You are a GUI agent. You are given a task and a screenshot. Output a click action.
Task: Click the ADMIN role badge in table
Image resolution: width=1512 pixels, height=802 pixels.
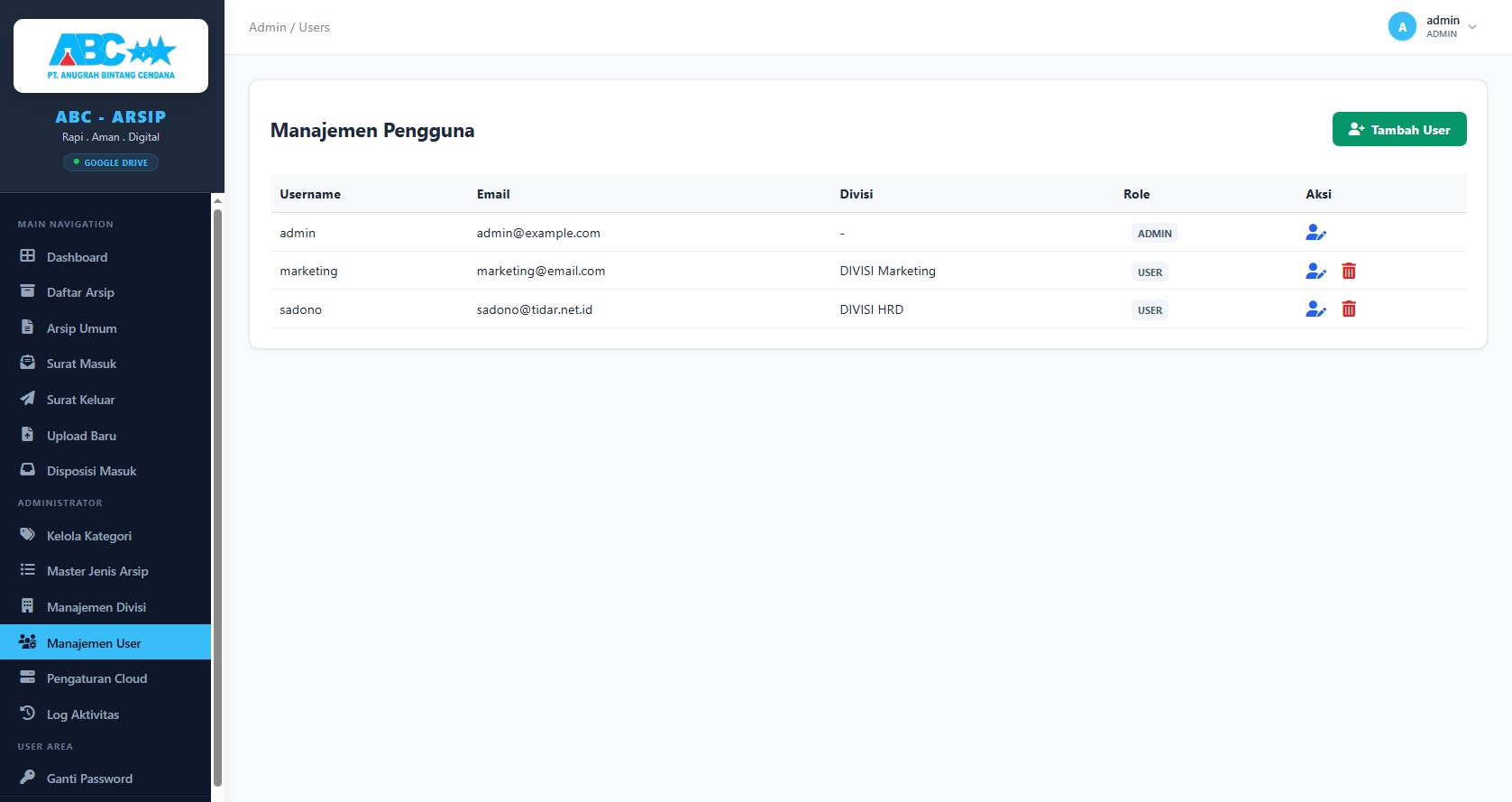tap(1155, 233)
